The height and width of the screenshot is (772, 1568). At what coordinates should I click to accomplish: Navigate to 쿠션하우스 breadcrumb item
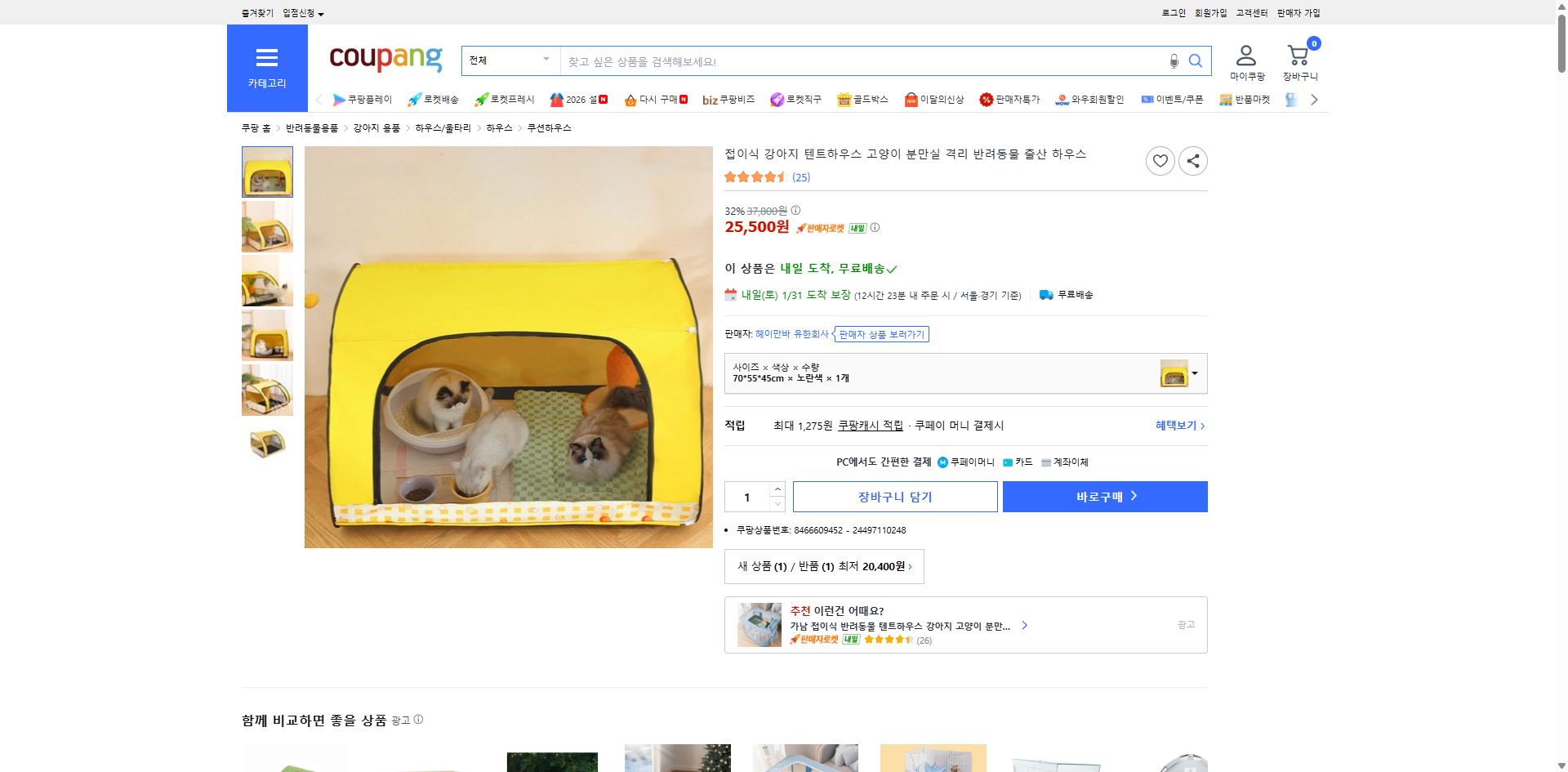coord(548,127)
